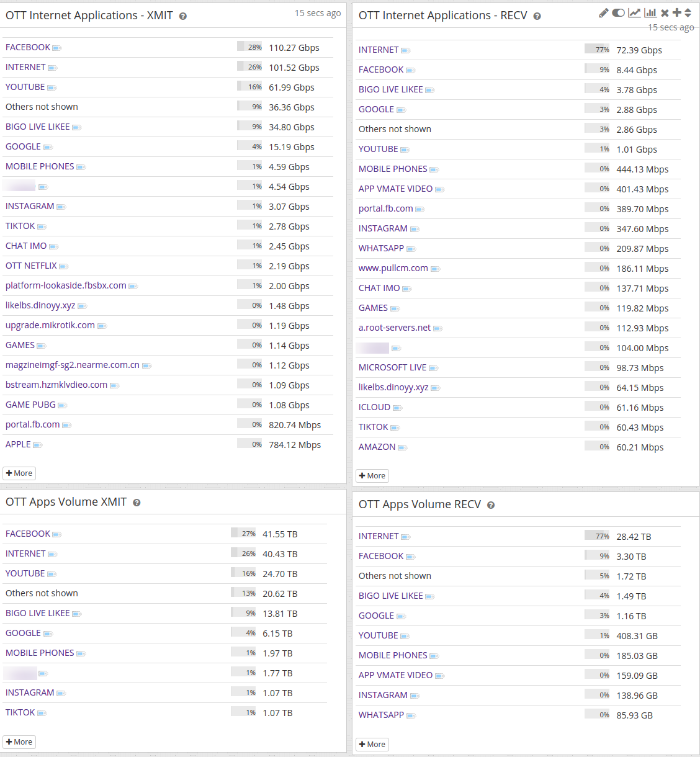Click tag icon next to YOUTUBE 61.99 Gbps
The height and width of the screenshot is (757, 700).
coord(52,87)
